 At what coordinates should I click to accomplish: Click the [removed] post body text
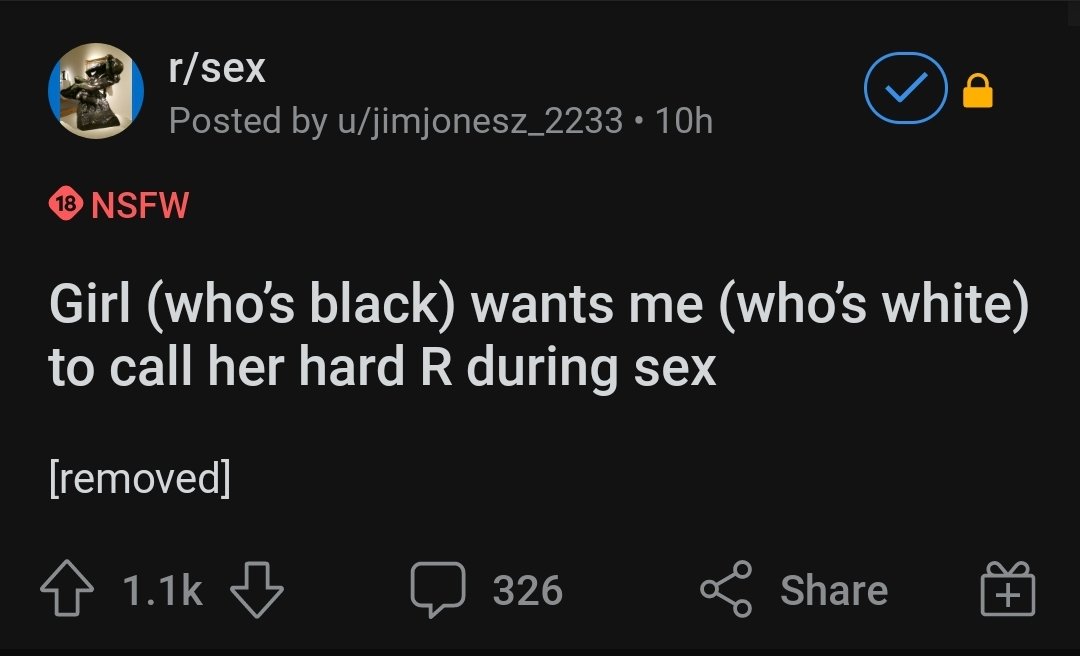pyautogui.click(x=140, y=477)
